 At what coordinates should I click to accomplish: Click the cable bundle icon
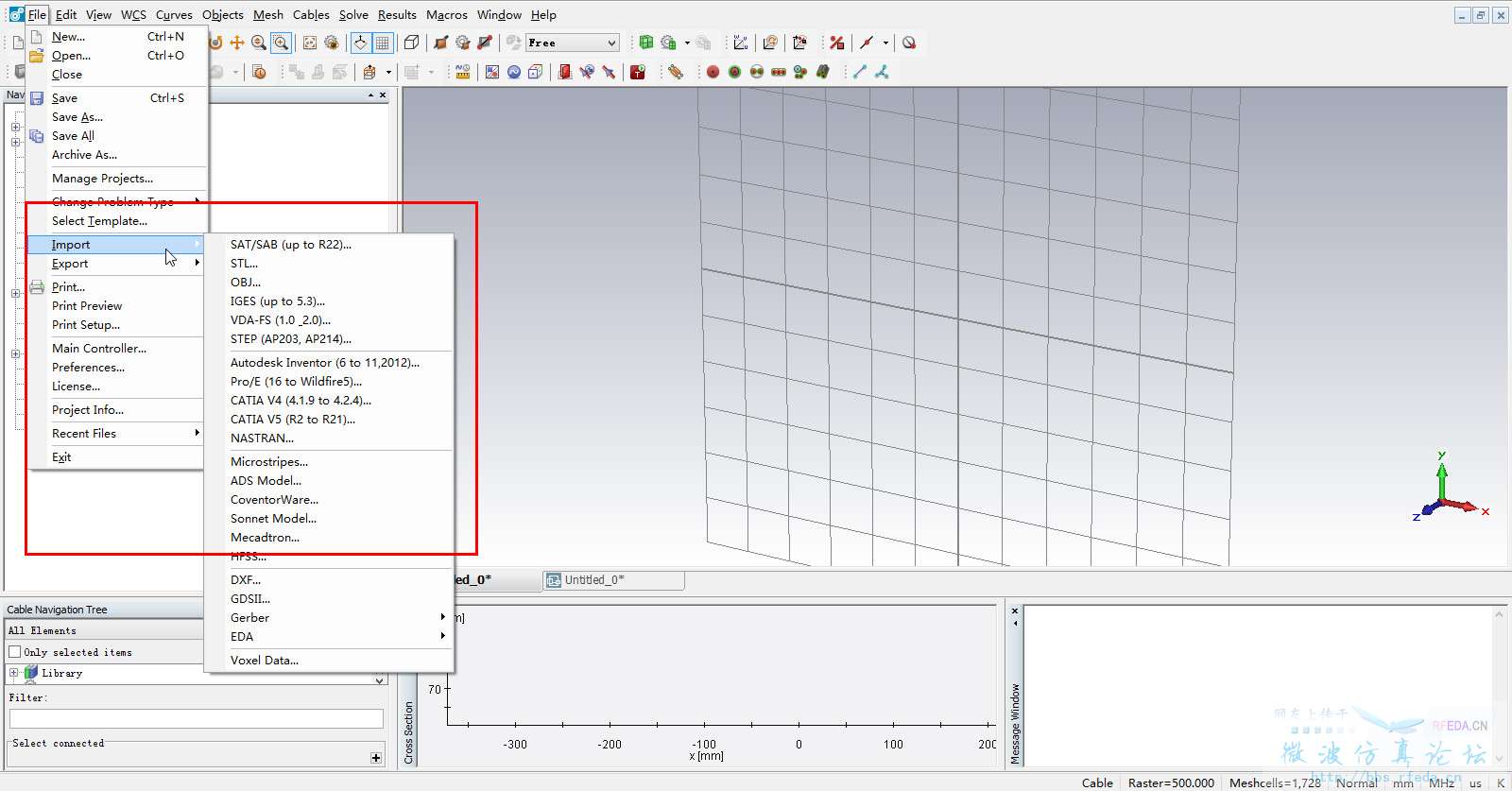(x=676, y=72)
